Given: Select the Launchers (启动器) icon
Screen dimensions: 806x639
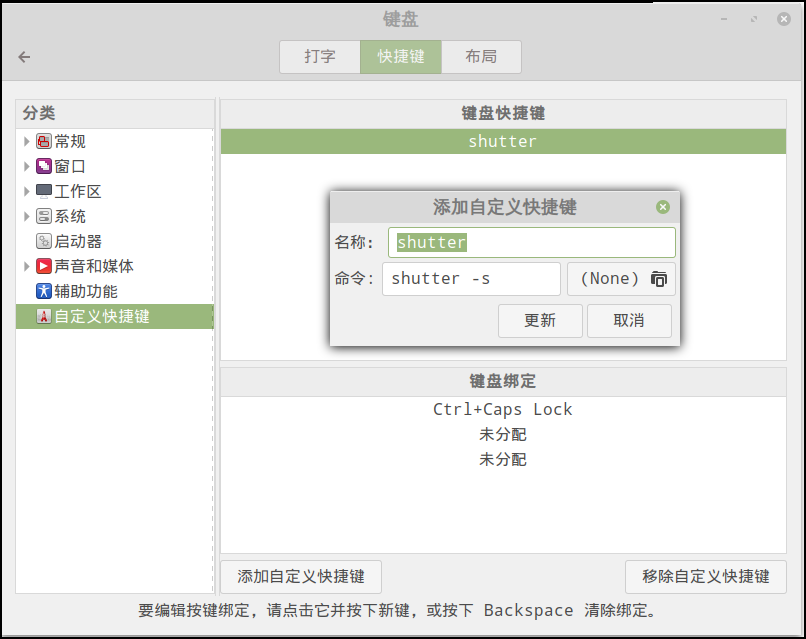Looking at the screenshot, I should [x=44, y=241].
